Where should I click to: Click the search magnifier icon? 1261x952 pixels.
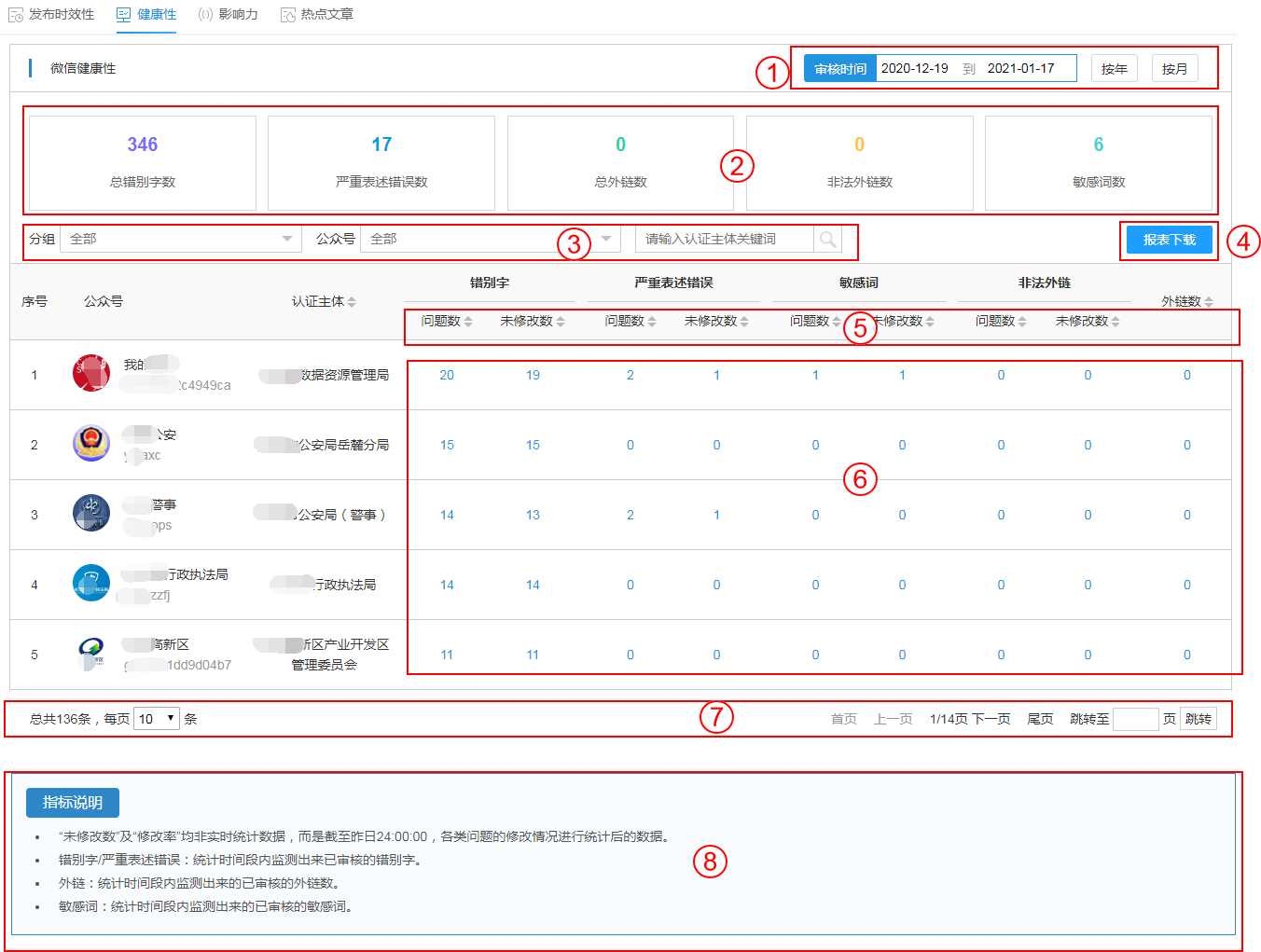[827, 240]
